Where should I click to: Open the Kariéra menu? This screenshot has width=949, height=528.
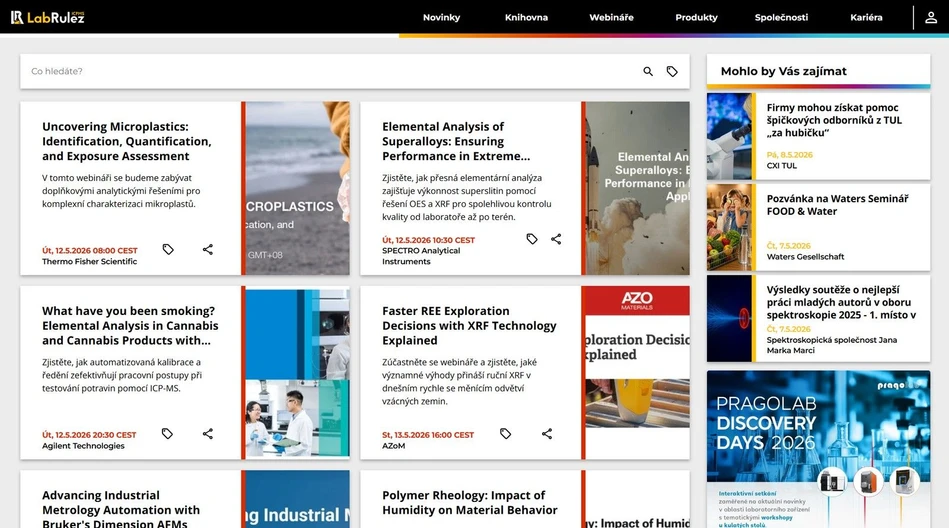coord(866,18)
